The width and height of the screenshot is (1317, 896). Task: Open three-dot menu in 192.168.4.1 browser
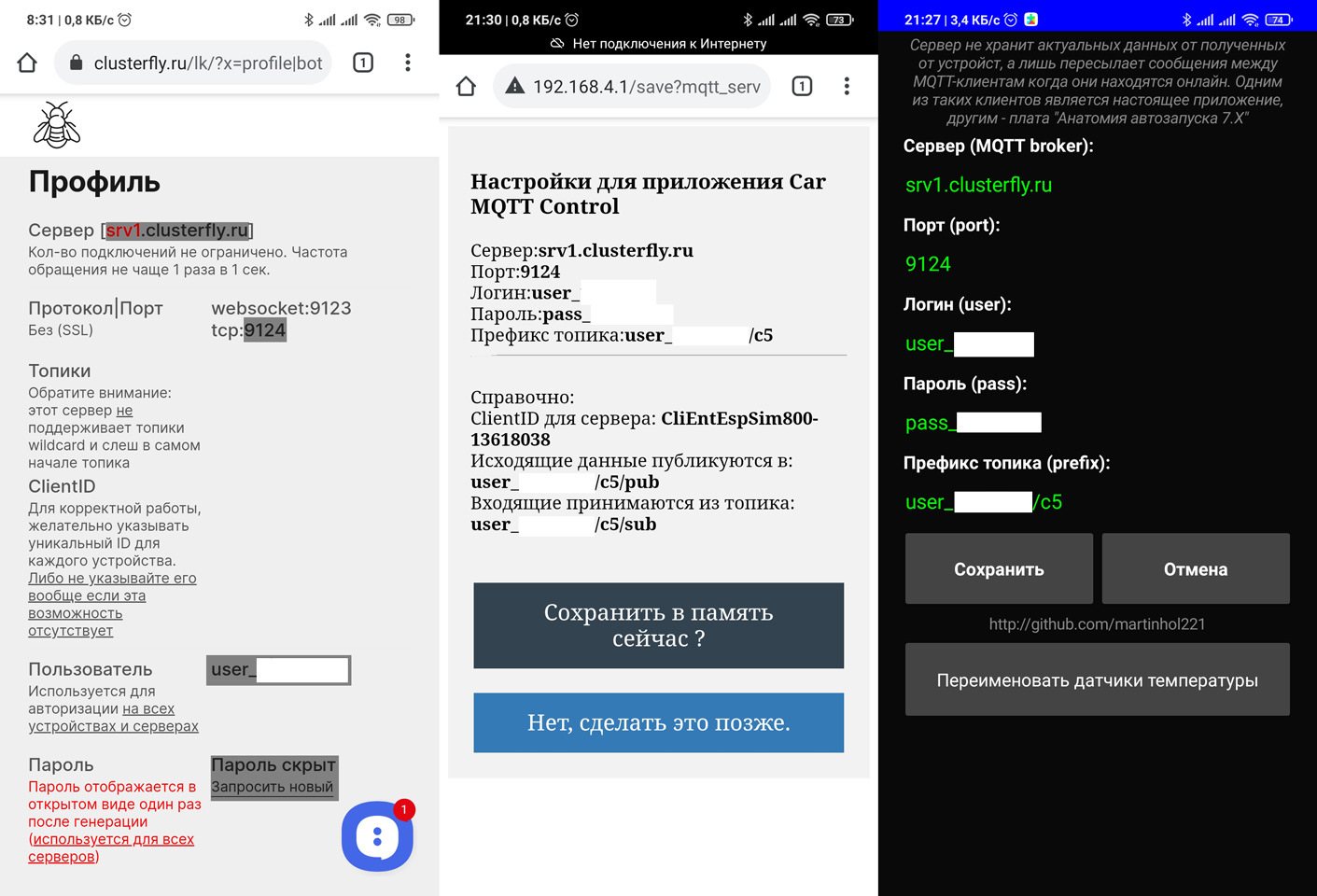(847, 87)
